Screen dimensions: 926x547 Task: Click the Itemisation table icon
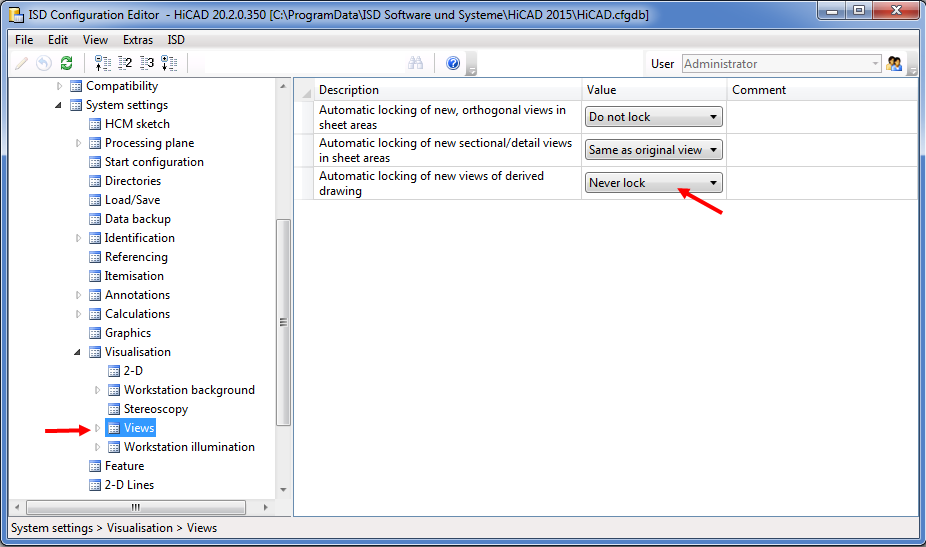pos(94,276)
